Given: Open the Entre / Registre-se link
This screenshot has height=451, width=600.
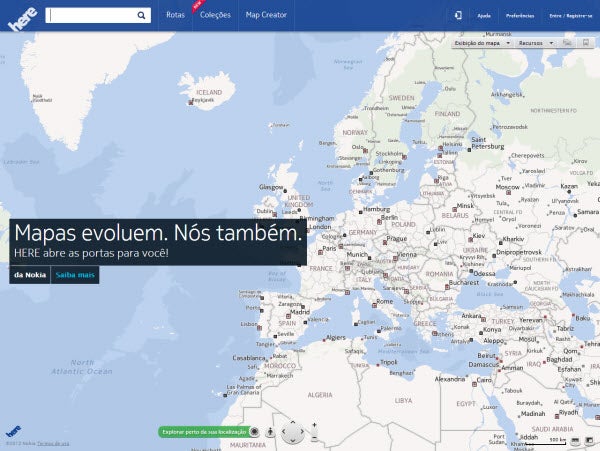Looking at the screenshot, I should point(569,17).
